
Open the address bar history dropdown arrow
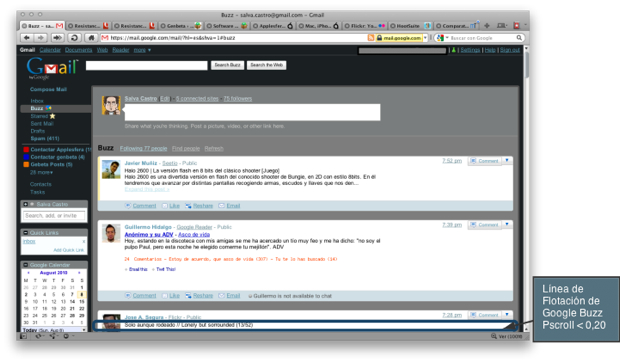click(425, 38)
